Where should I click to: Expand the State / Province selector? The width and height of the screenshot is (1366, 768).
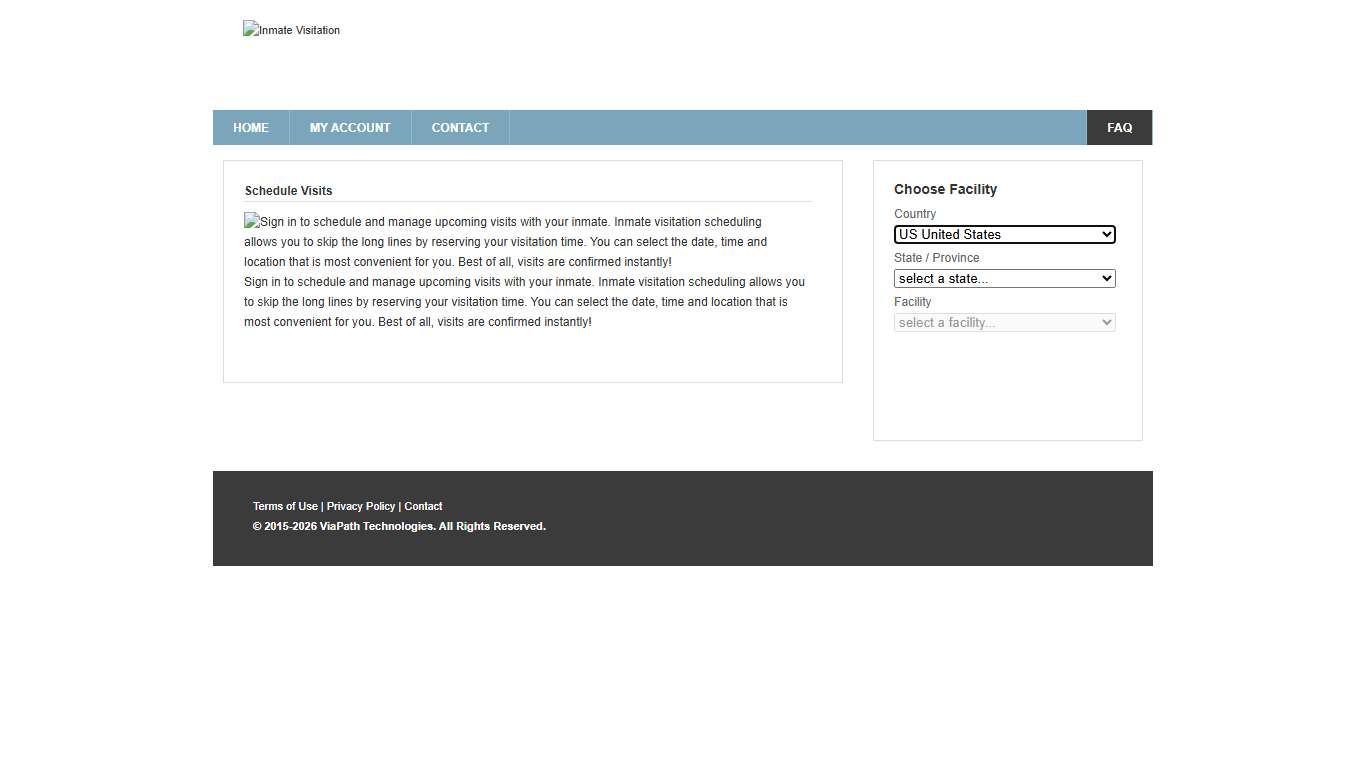click(1004, 278)
